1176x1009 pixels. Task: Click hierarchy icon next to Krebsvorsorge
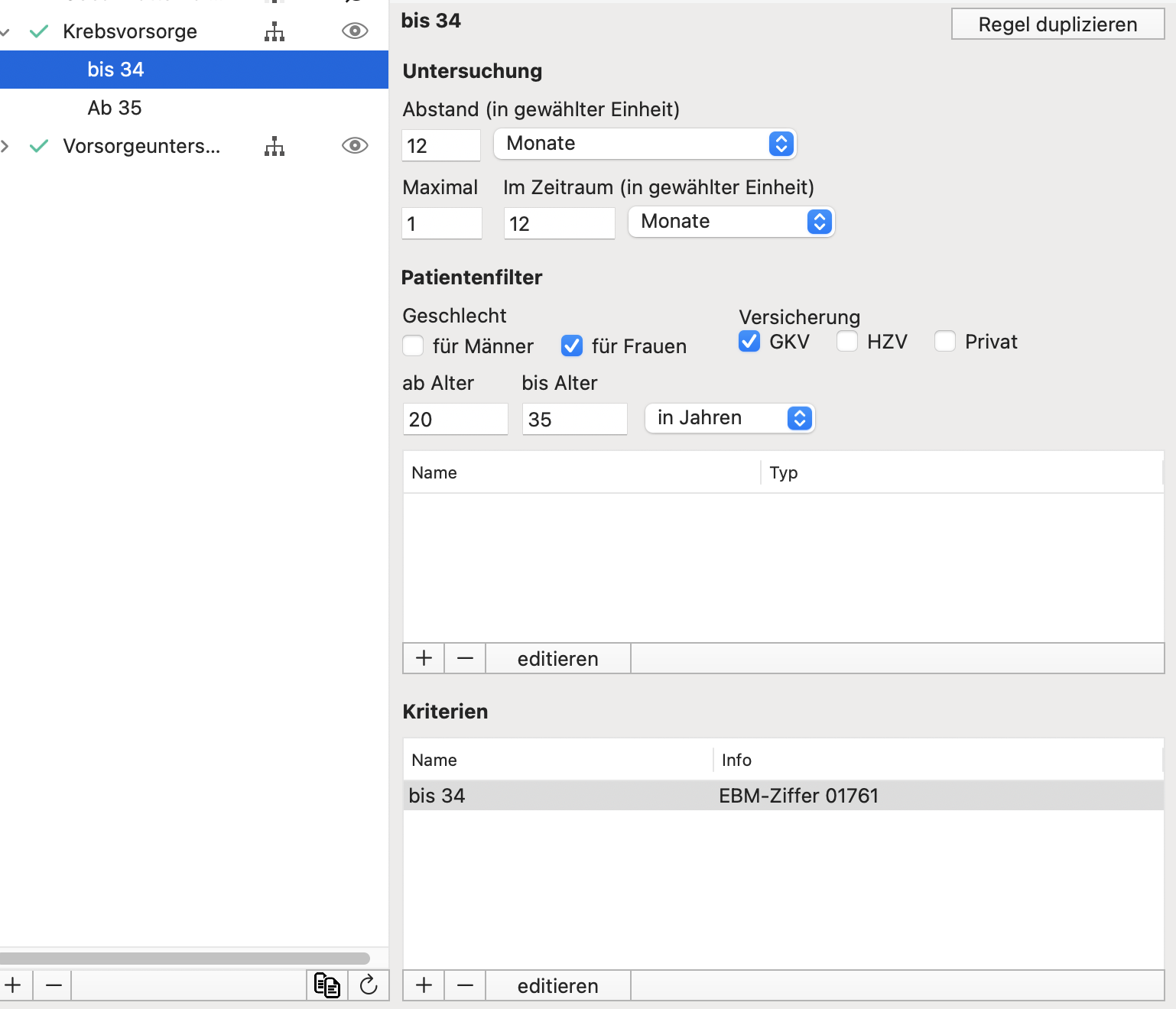pyautogui.click(x=275, y=31)
